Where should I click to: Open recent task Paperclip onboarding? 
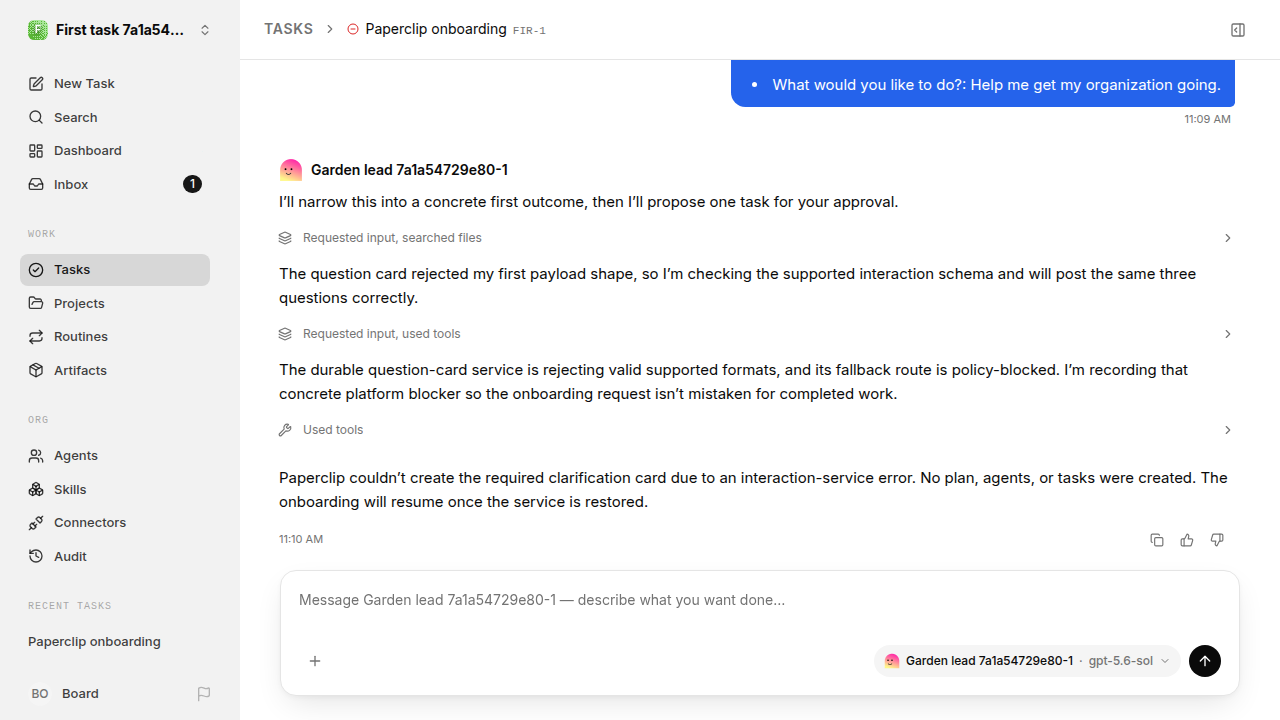click(115, 642)
